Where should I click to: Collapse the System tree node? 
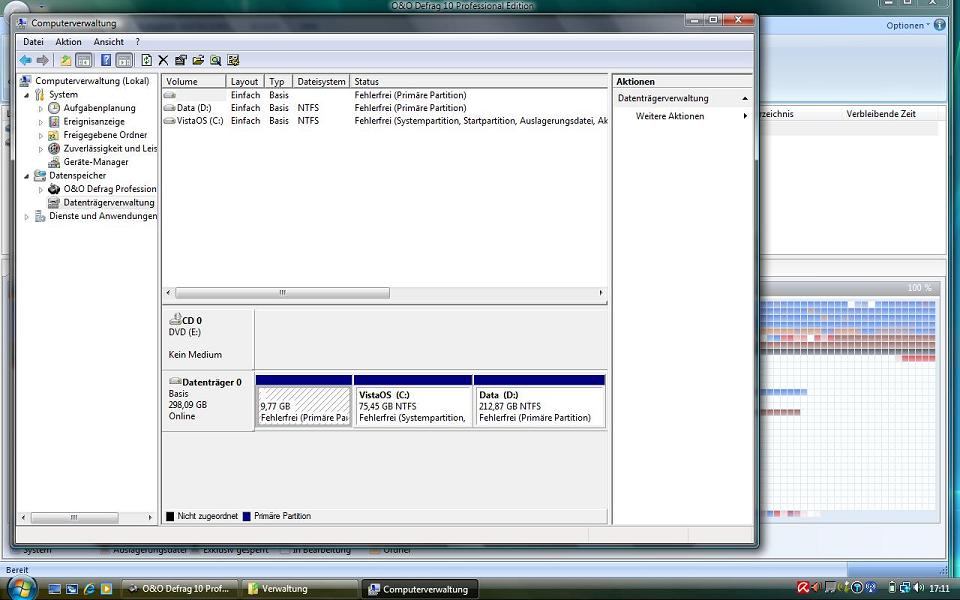pos(26,95)
